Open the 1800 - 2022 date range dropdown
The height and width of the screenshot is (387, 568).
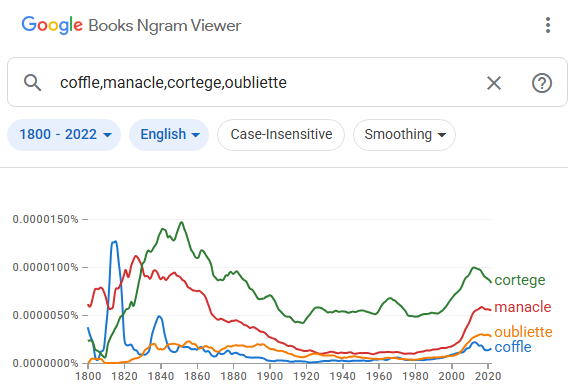click(64, 134)
